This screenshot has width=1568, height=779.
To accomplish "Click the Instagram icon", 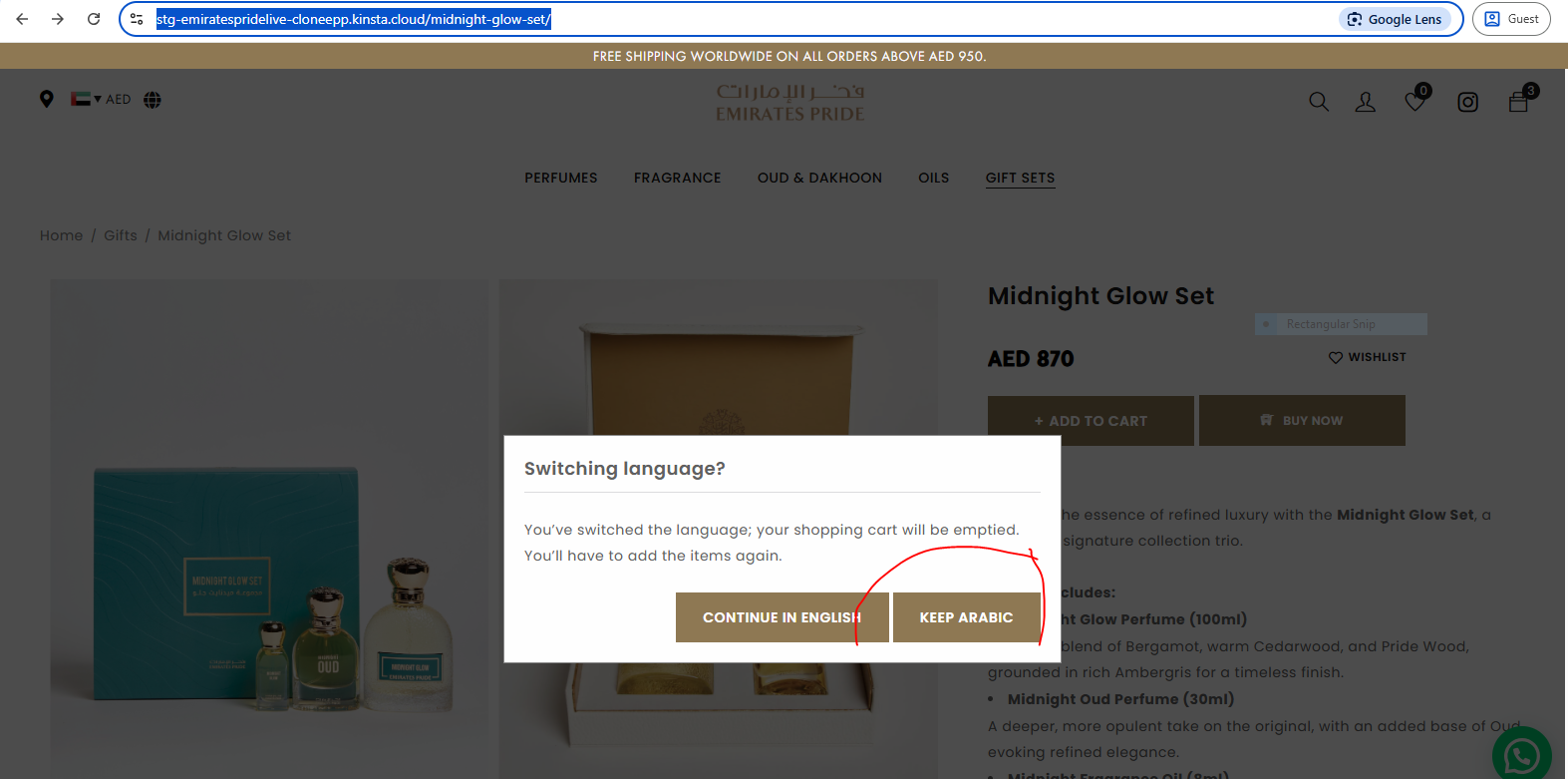I will pos(1468,102).
